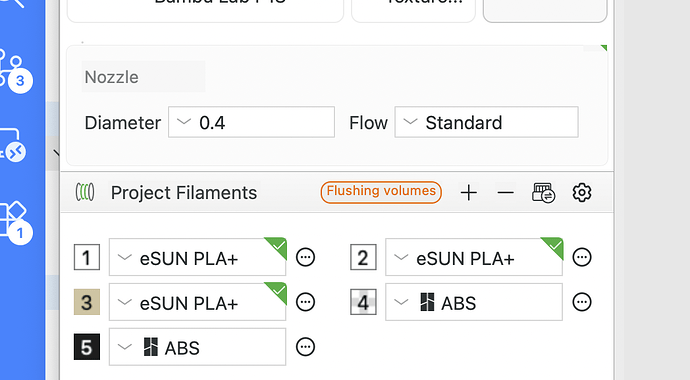This screenshot has width=690, height=380.
Task: Click the Project Filaments section header
Action: click(x=184, y=193)
